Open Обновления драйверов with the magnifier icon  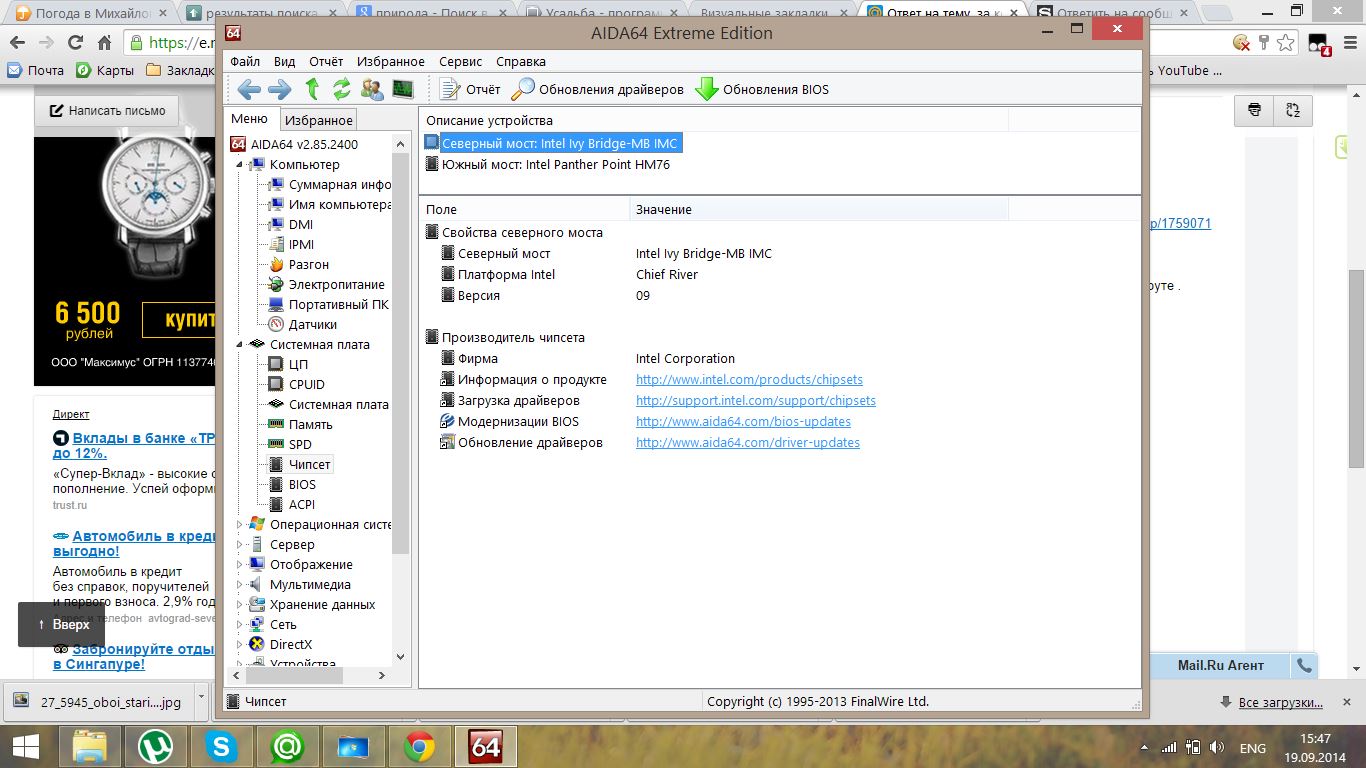(597, 90)
